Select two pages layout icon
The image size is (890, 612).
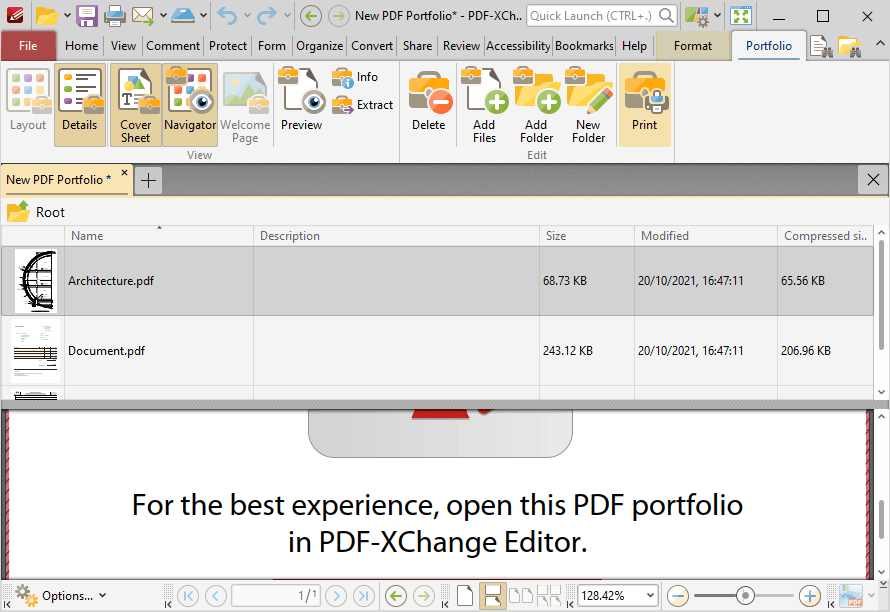click(x=520, y=596)
